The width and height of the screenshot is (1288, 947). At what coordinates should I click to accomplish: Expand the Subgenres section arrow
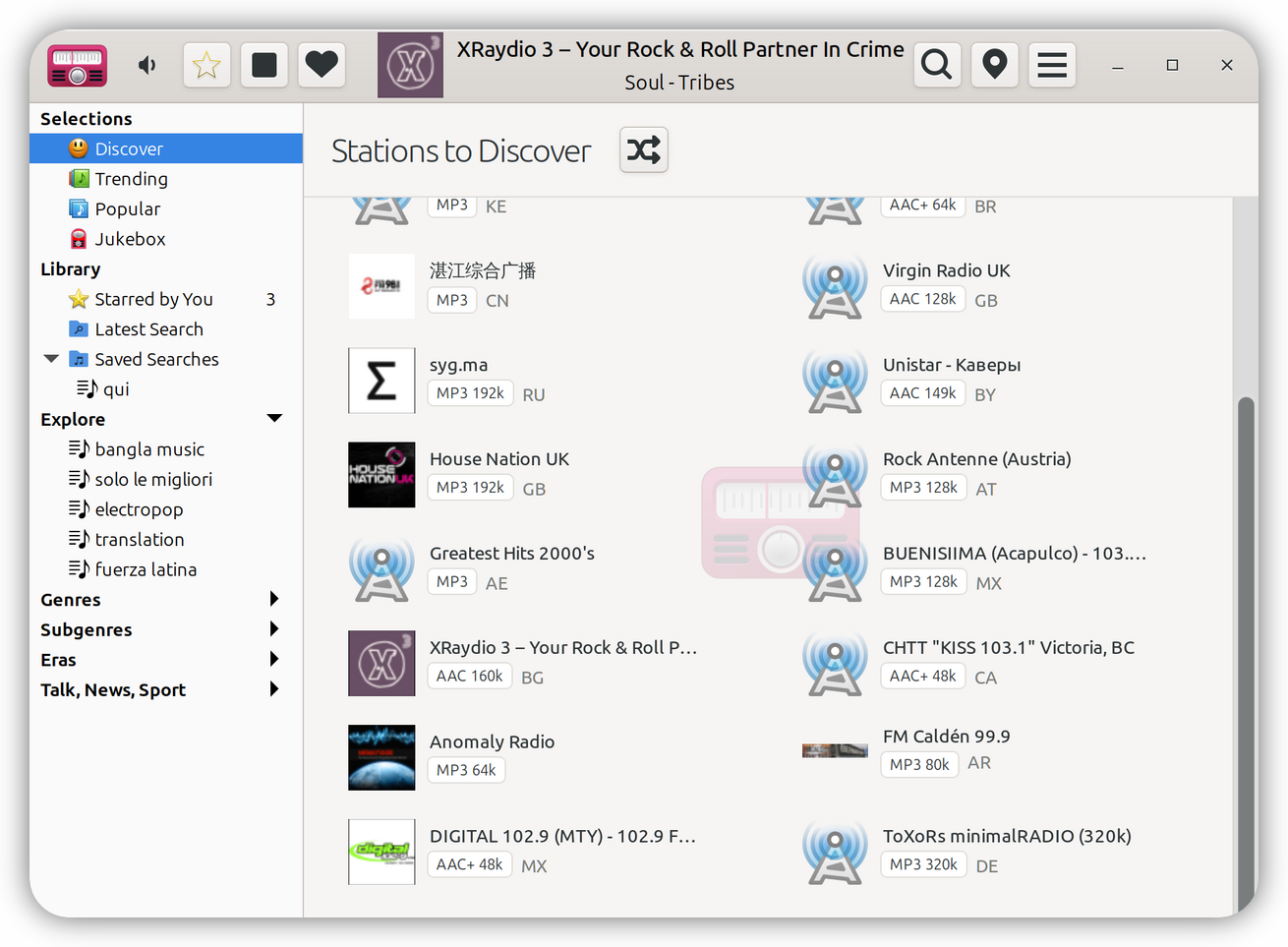(274, 629)
